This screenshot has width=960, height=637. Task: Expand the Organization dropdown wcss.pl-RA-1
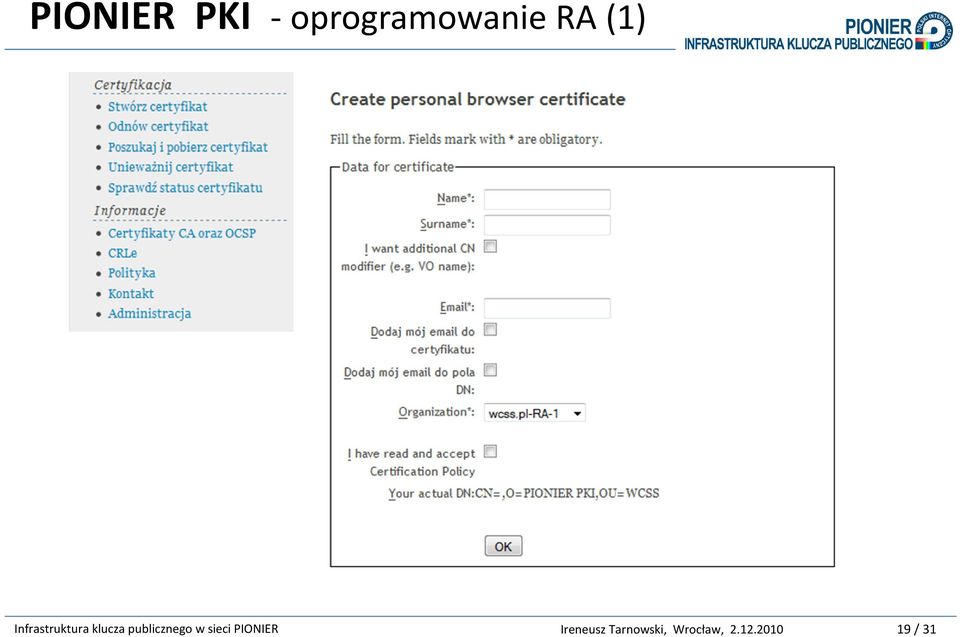(x=534, y=413)
